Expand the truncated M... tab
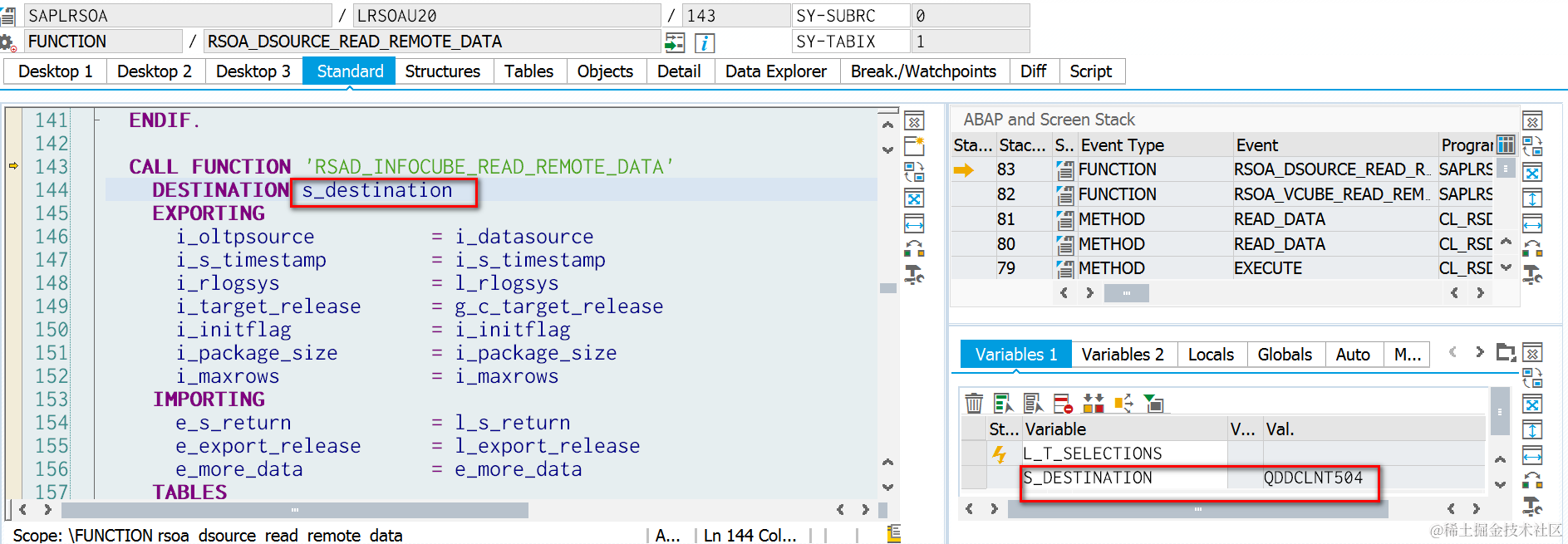 pyautogui.click(x=1407, y=355)
